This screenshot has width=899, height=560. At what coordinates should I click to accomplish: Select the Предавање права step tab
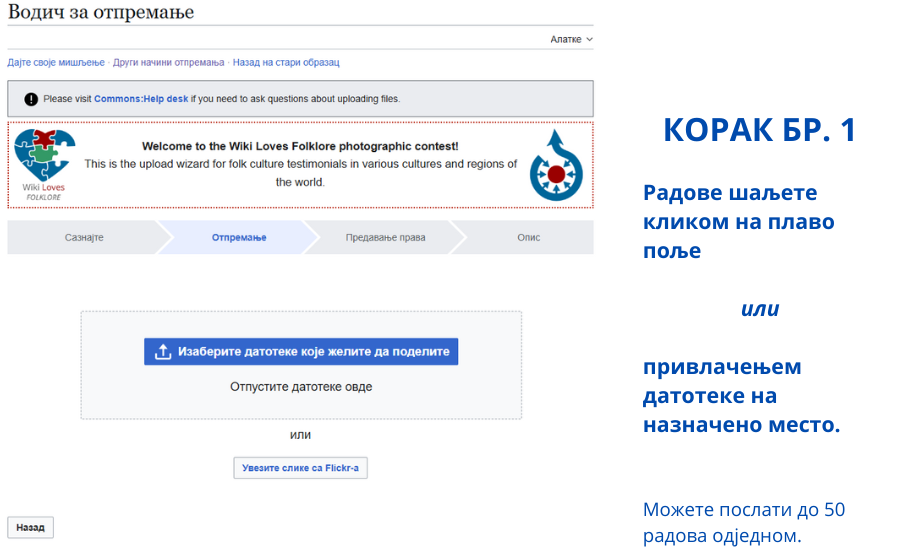385,237
